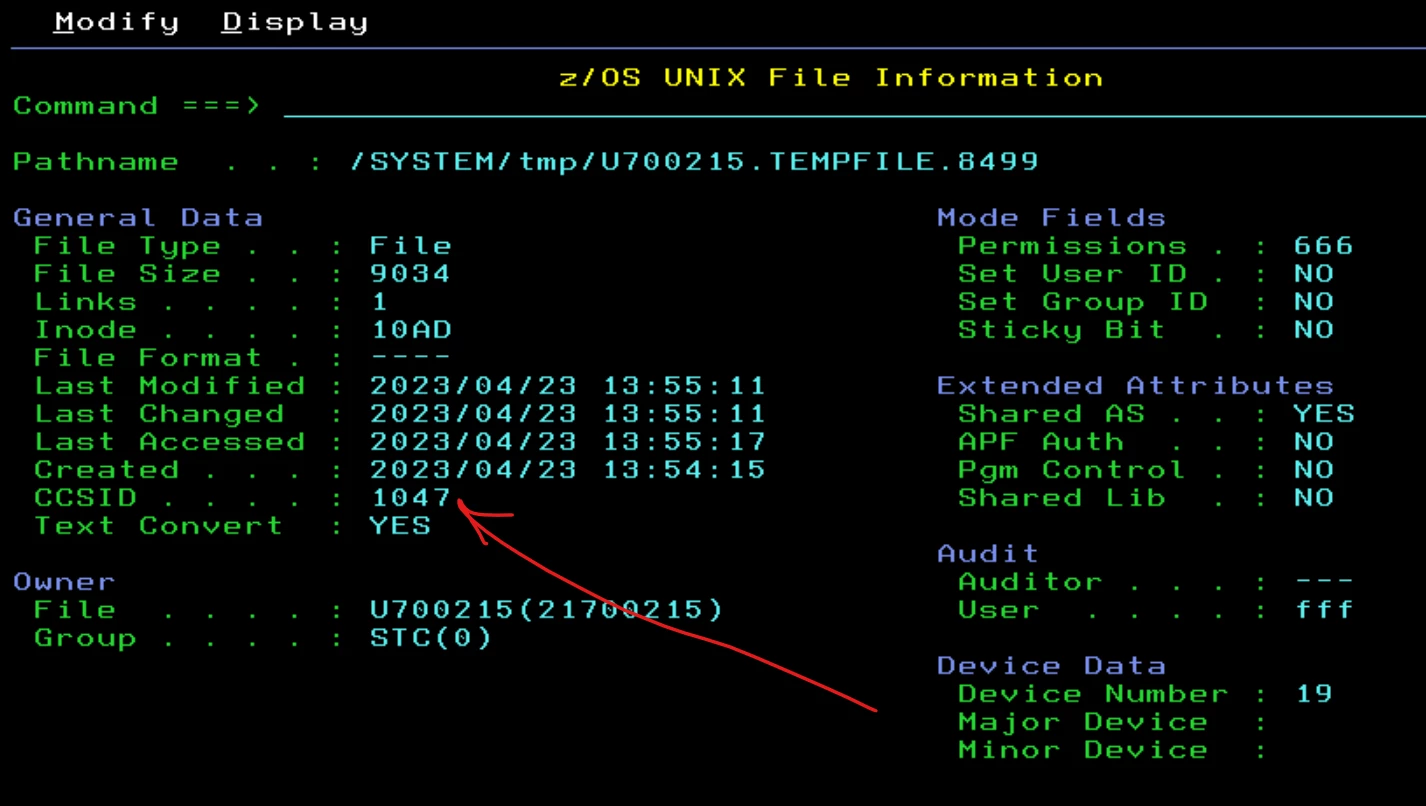Click the Audit section heading
Viewport: 1426px width, 806px height.
click(x=988, y=554)
